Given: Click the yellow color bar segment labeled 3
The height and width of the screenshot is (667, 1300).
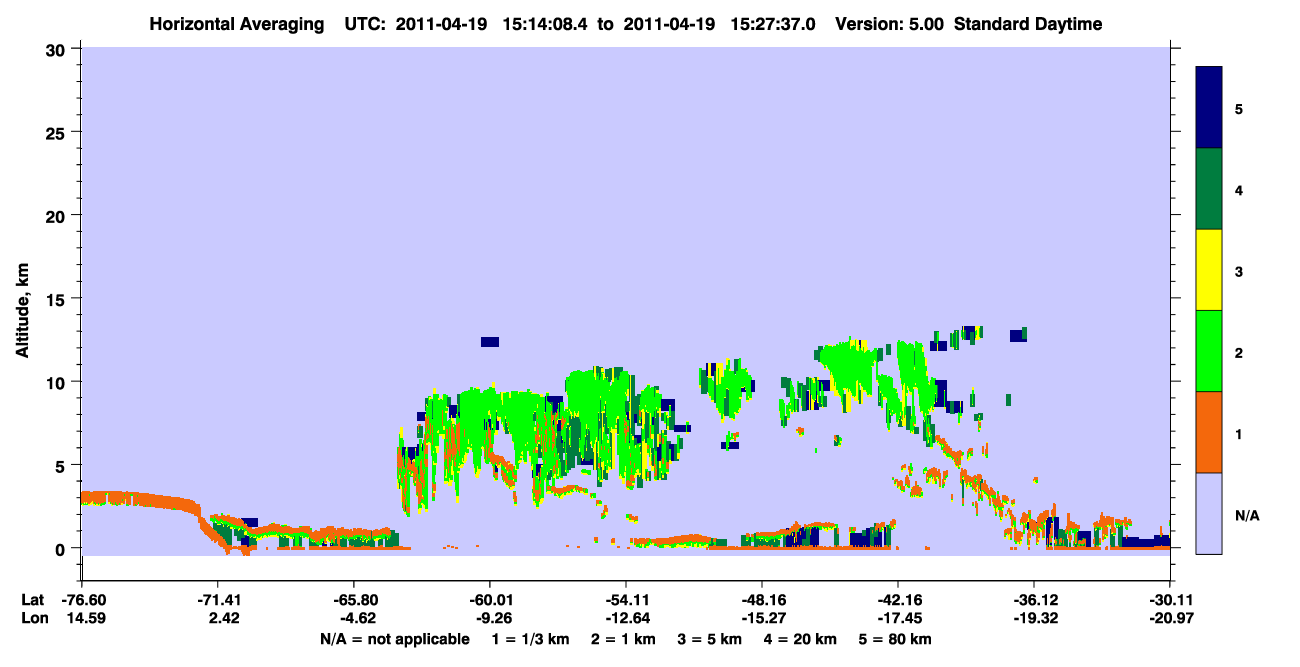Looking at the screenshot, I should click(x=1209, y=270).
